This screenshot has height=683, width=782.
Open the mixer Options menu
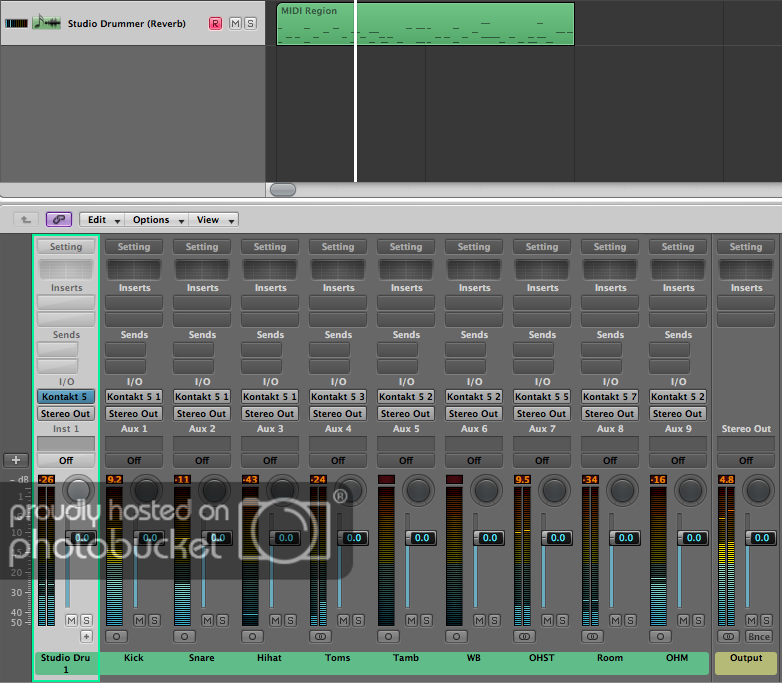click(157, 220)
